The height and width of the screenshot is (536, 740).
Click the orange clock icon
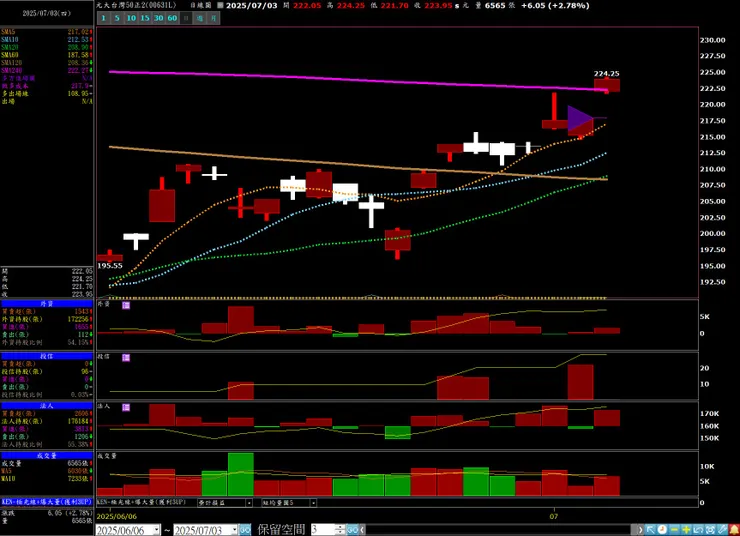tap(662, 530)
